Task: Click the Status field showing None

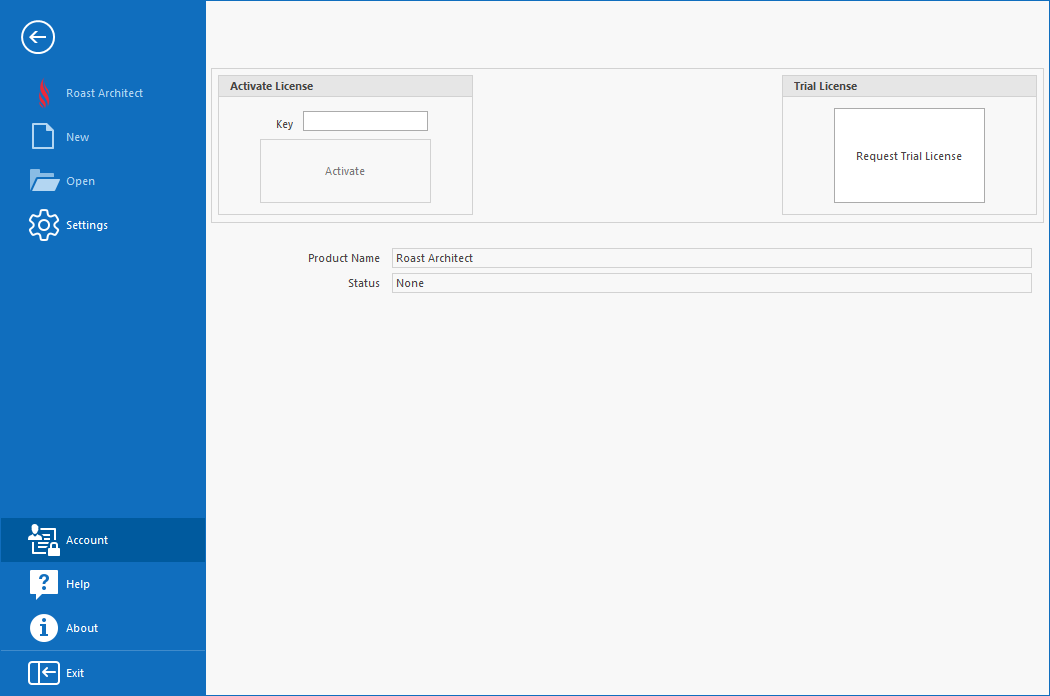Action: point(711,283)
